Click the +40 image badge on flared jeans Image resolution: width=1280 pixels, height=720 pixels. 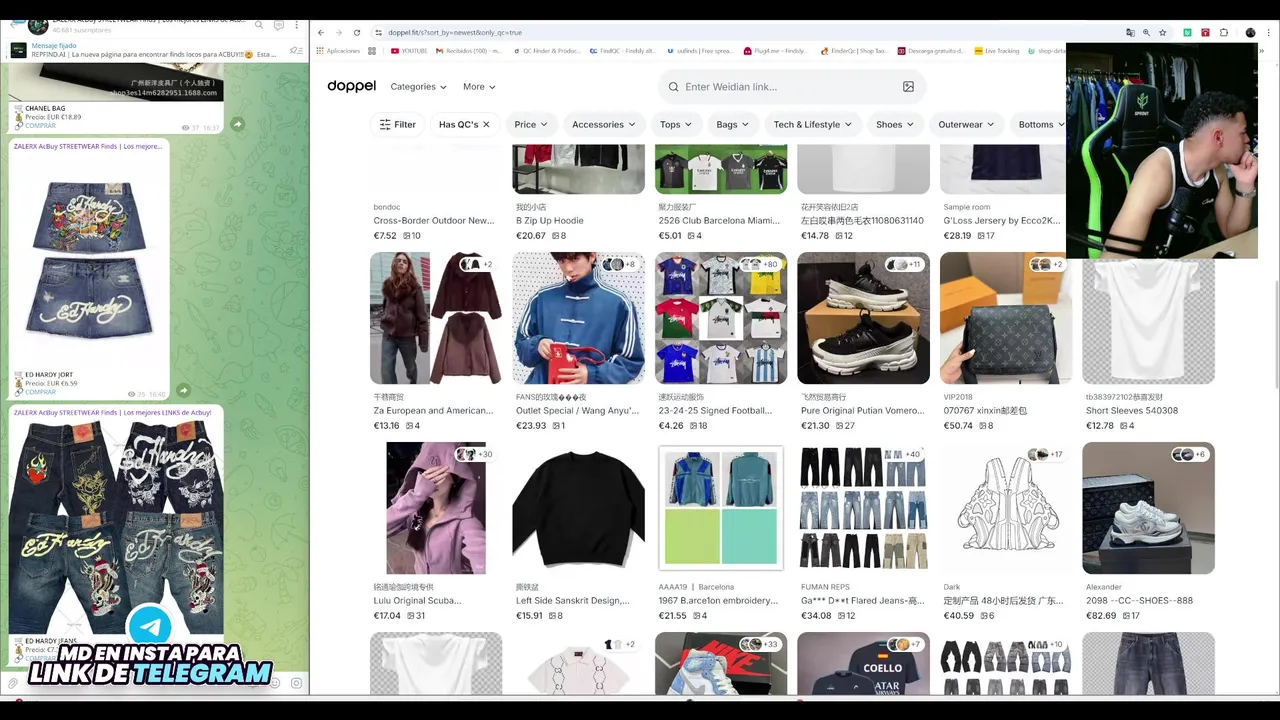(904, 454)
